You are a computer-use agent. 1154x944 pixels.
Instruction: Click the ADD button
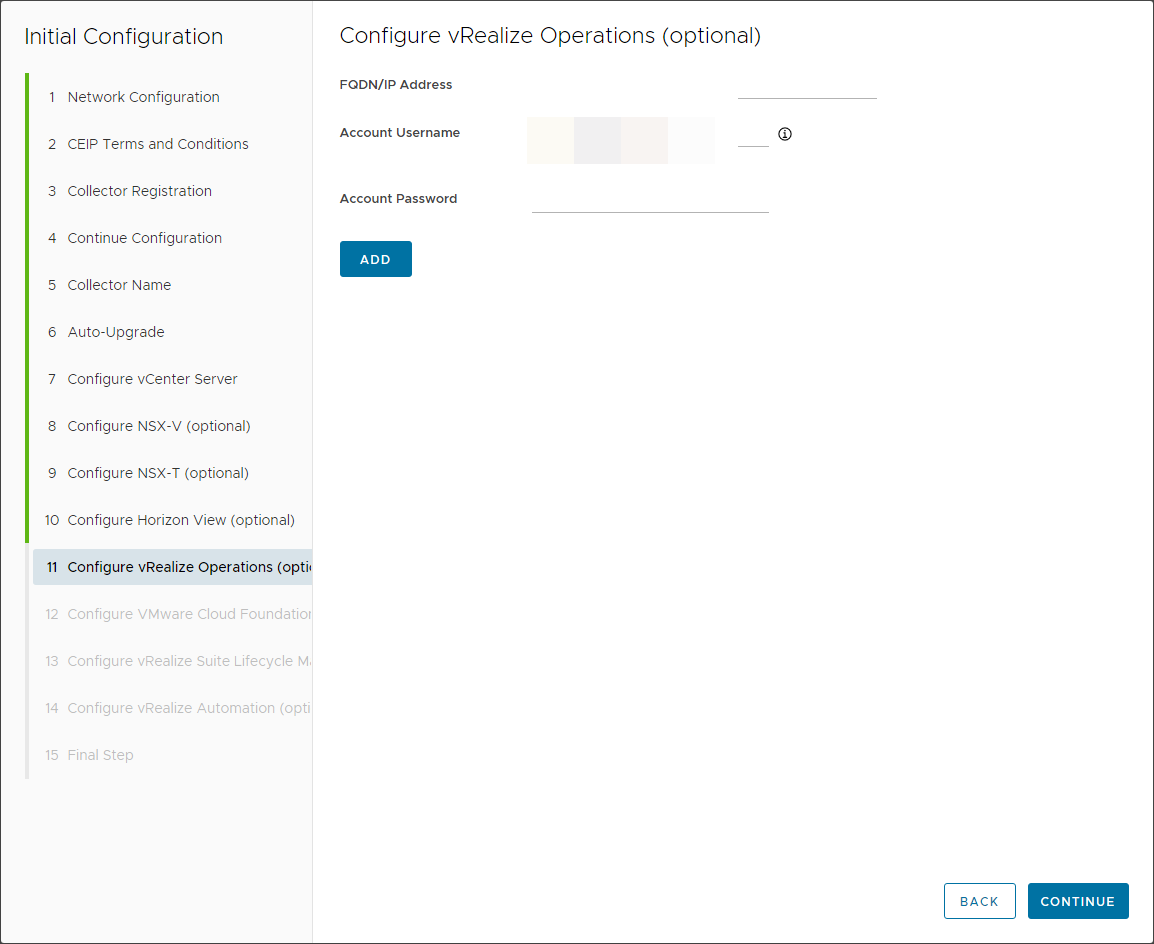[x=375, y=259]
